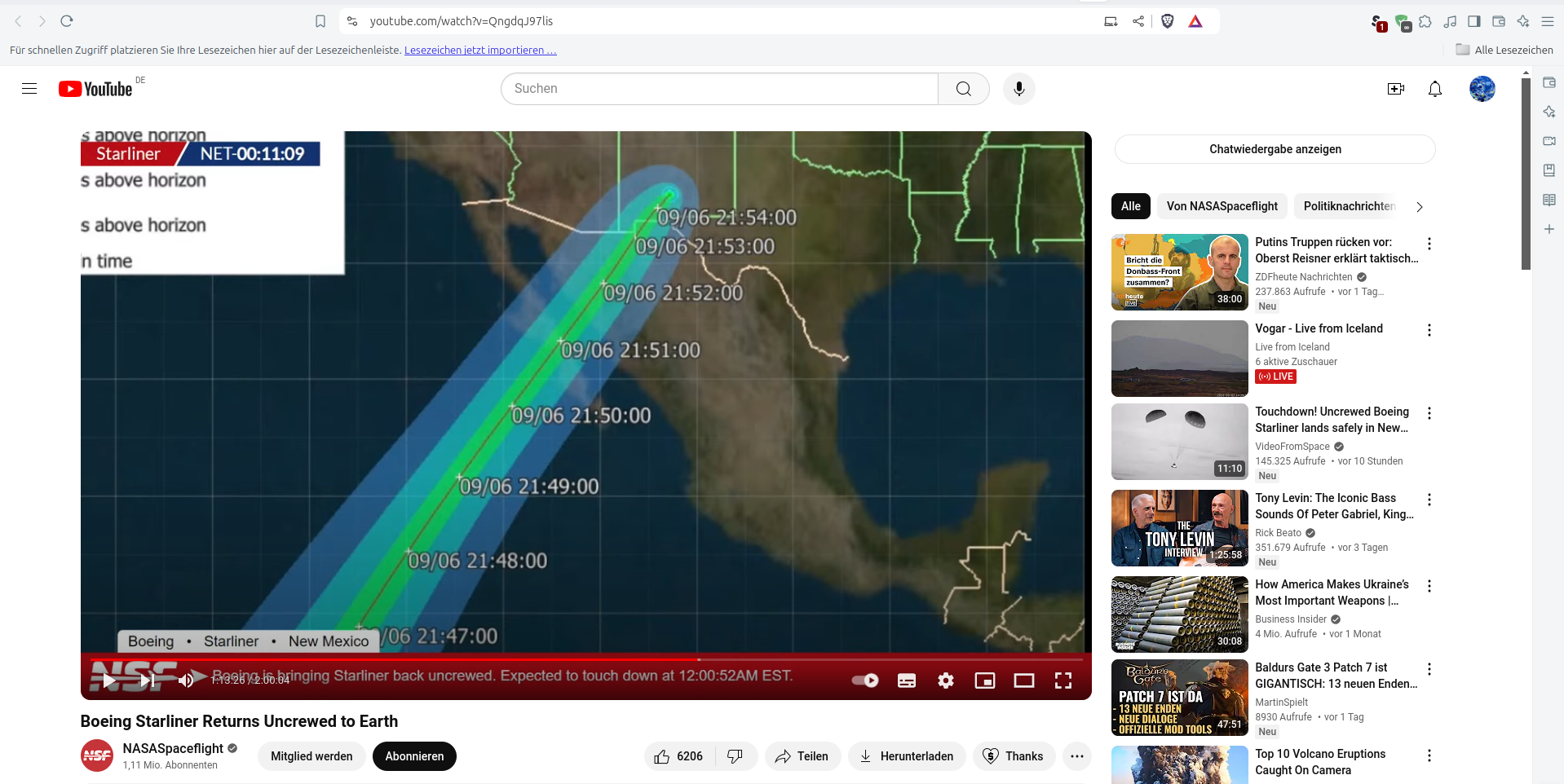
Task: Enable miniplayer mode
Action: [x=985, y=680]
